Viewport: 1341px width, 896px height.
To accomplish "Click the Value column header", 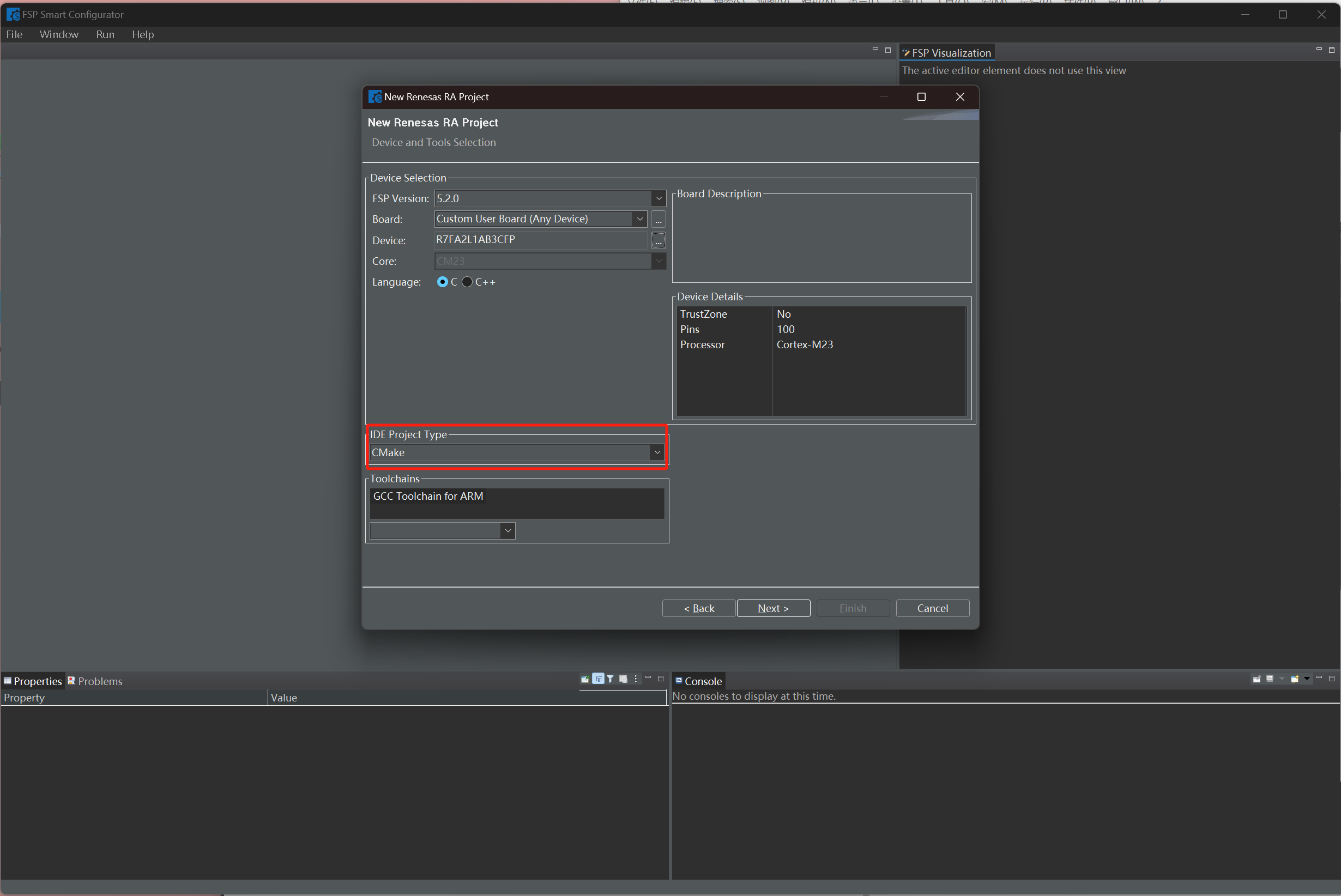I will pyautogui.click(x=467, y=698).
